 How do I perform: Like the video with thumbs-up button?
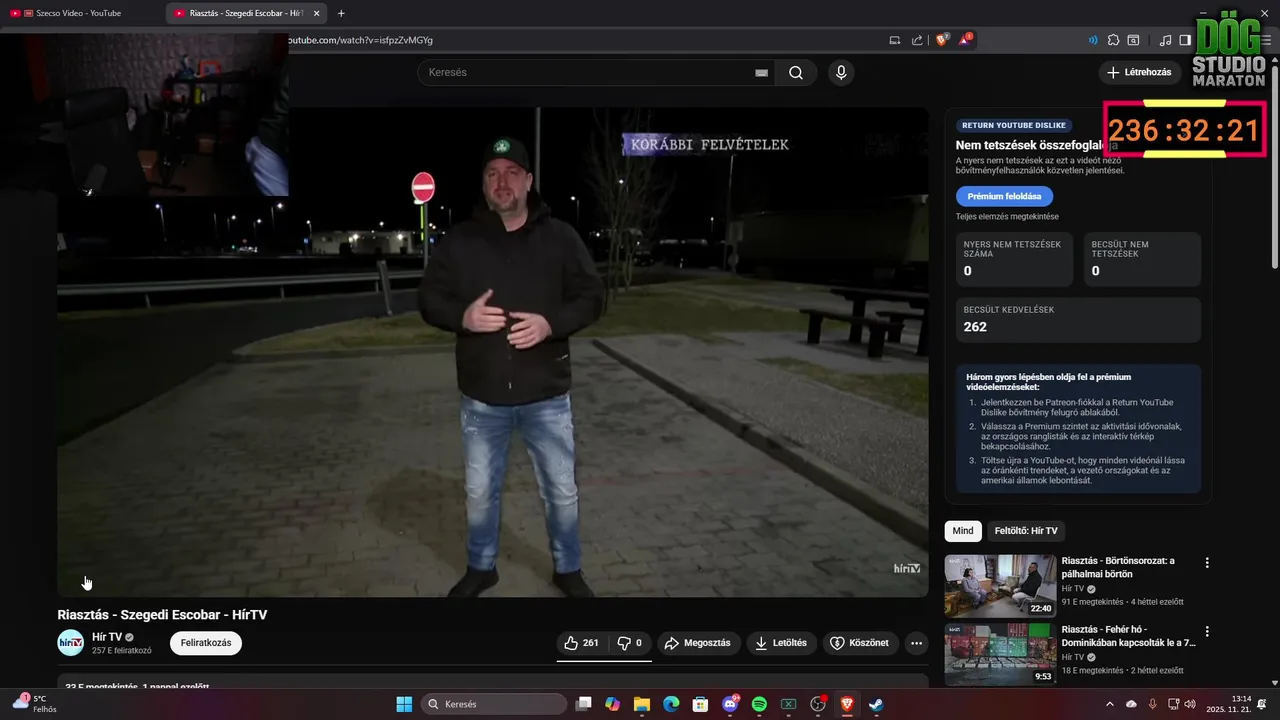point(583,643)
